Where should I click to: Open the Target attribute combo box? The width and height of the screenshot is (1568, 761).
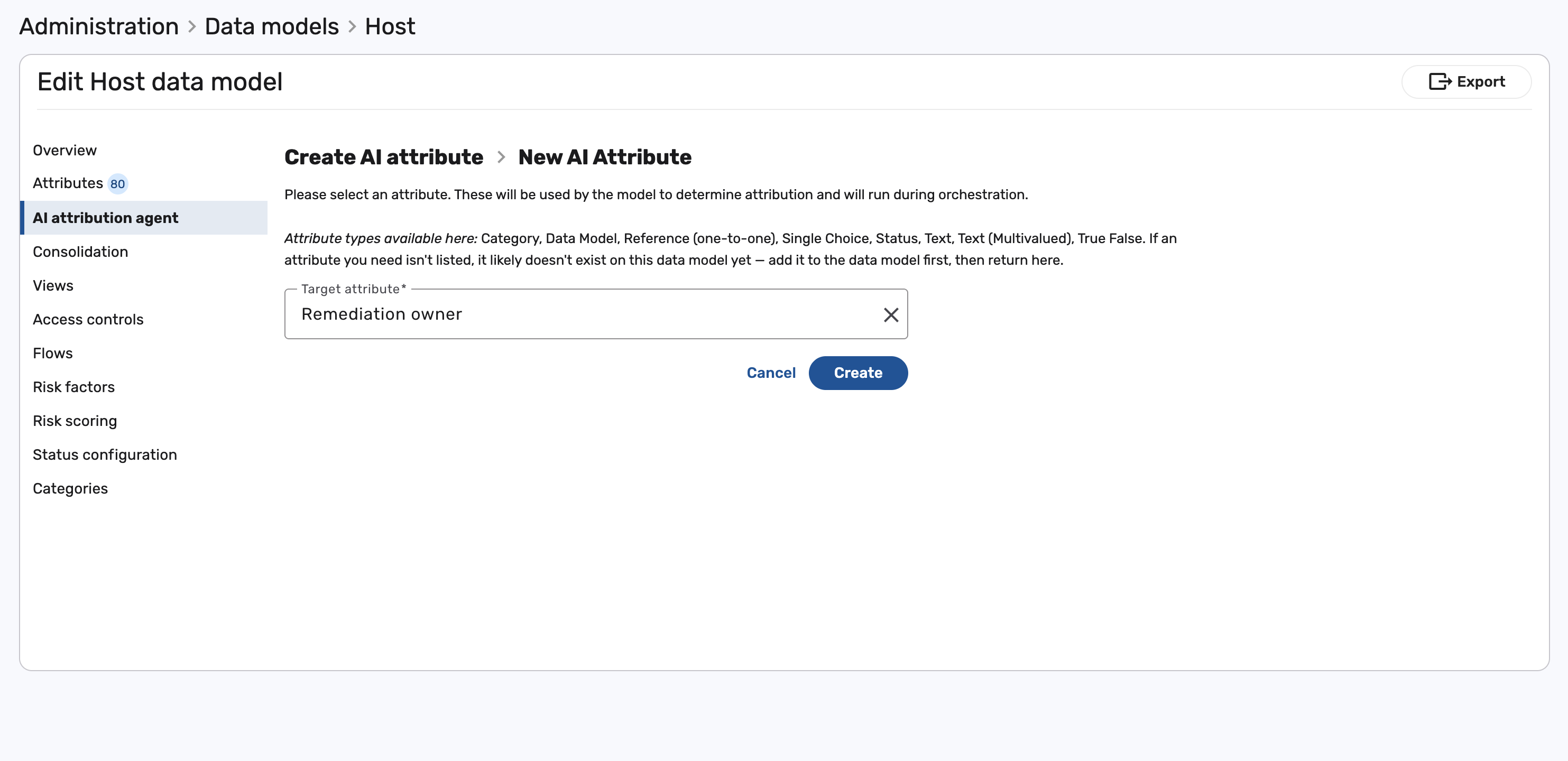[595, 314]
